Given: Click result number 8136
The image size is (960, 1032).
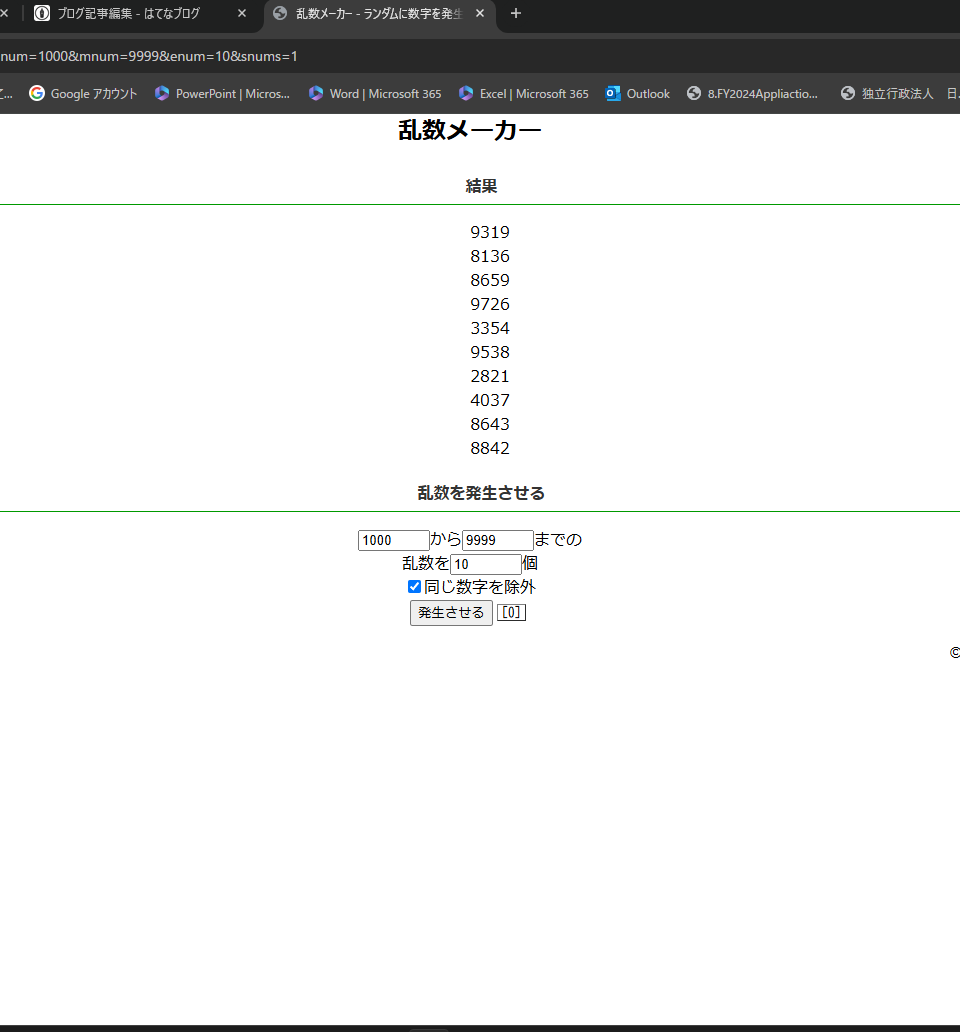Looking at the screenshot, I should (x=490, y=256).
